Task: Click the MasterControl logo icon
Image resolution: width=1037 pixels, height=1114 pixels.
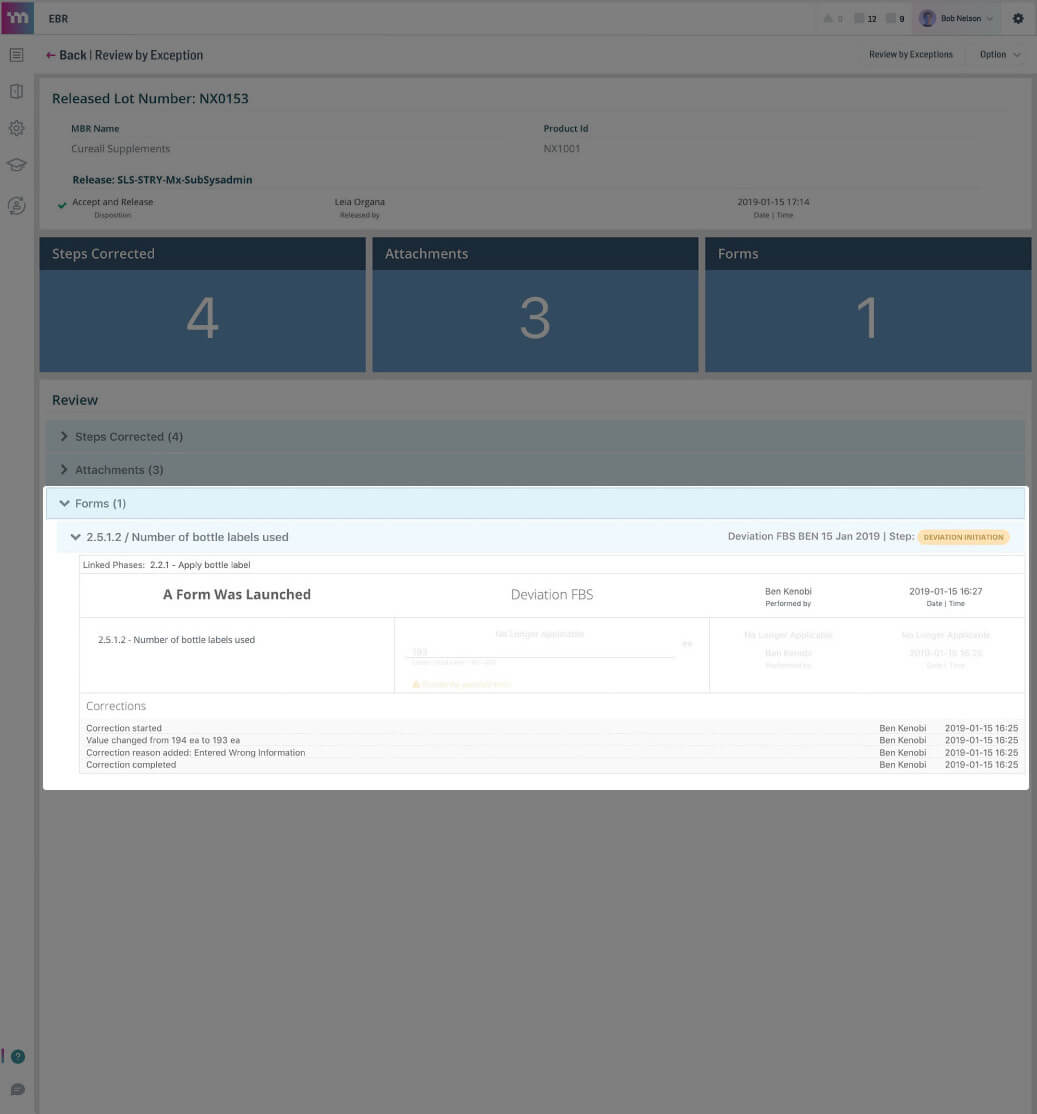Action: pyautogui.click(x=17, y=17)
